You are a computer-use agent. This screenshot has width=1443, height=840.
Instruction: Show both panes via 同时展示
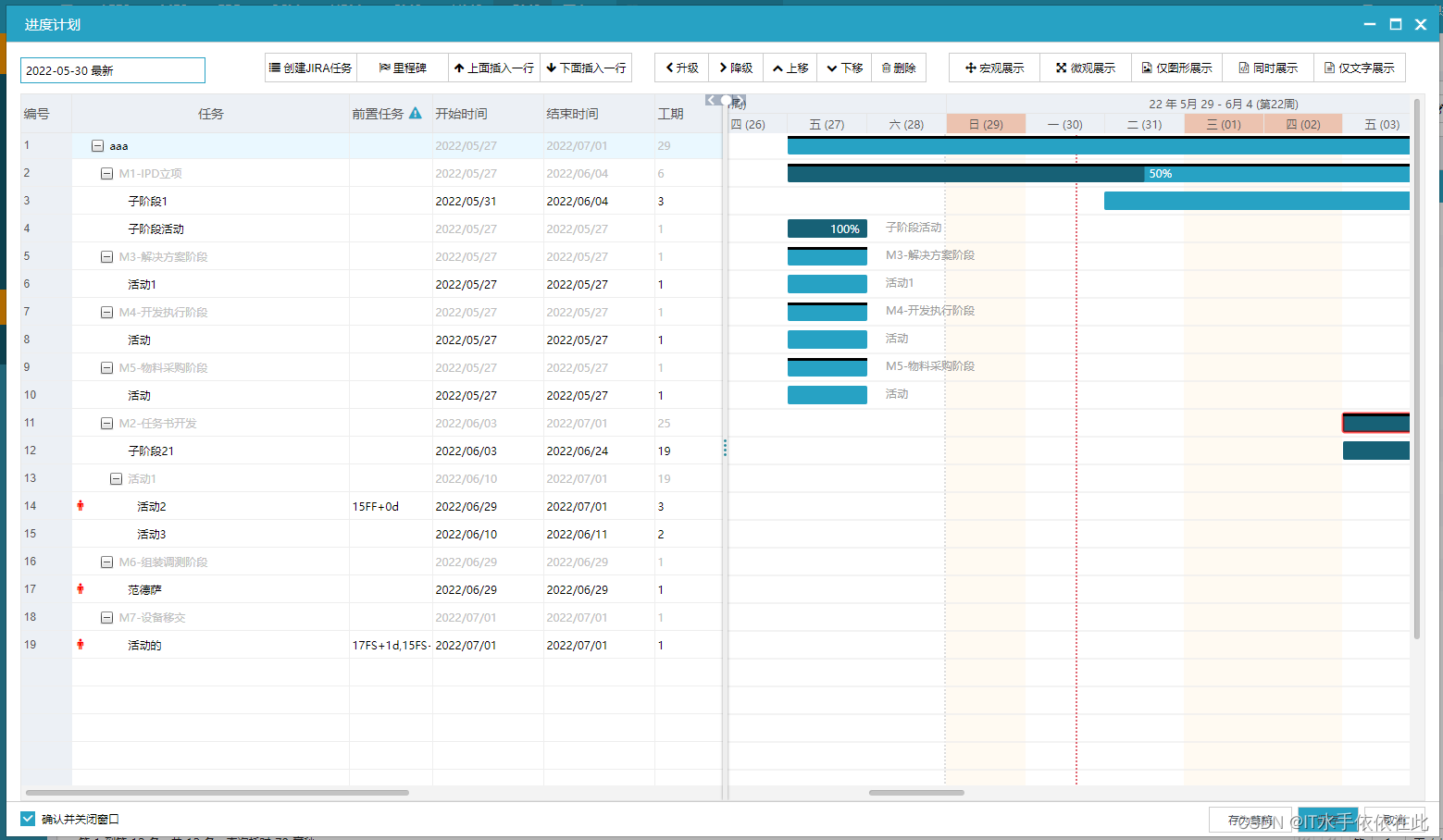[1268, 68]
